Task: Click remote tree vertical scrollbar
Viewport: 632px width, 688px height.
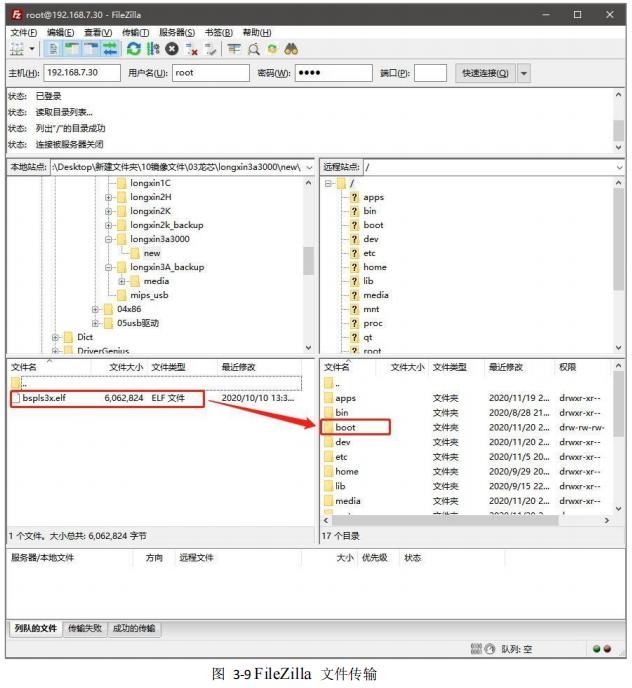Action: click(x=618, y=239)
